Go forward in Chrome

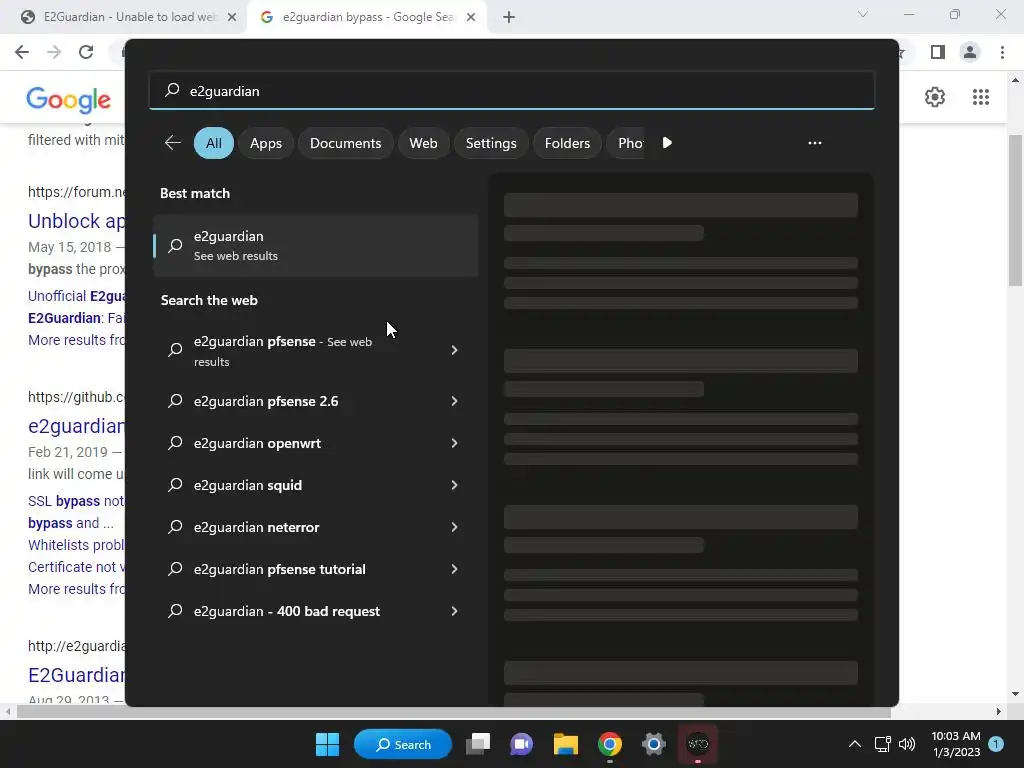coord(54,52)
